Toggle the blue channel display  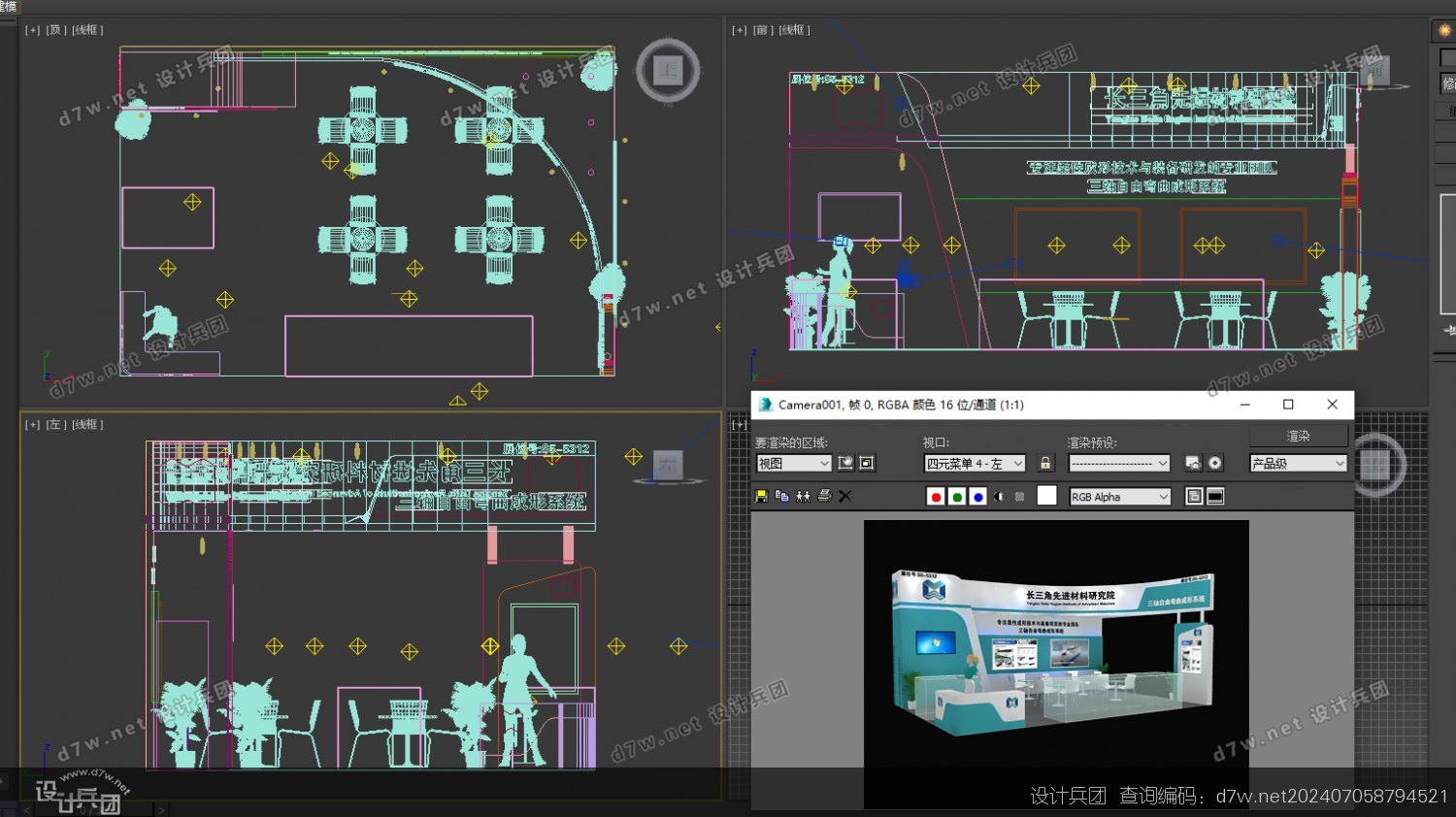click(978, 497)
